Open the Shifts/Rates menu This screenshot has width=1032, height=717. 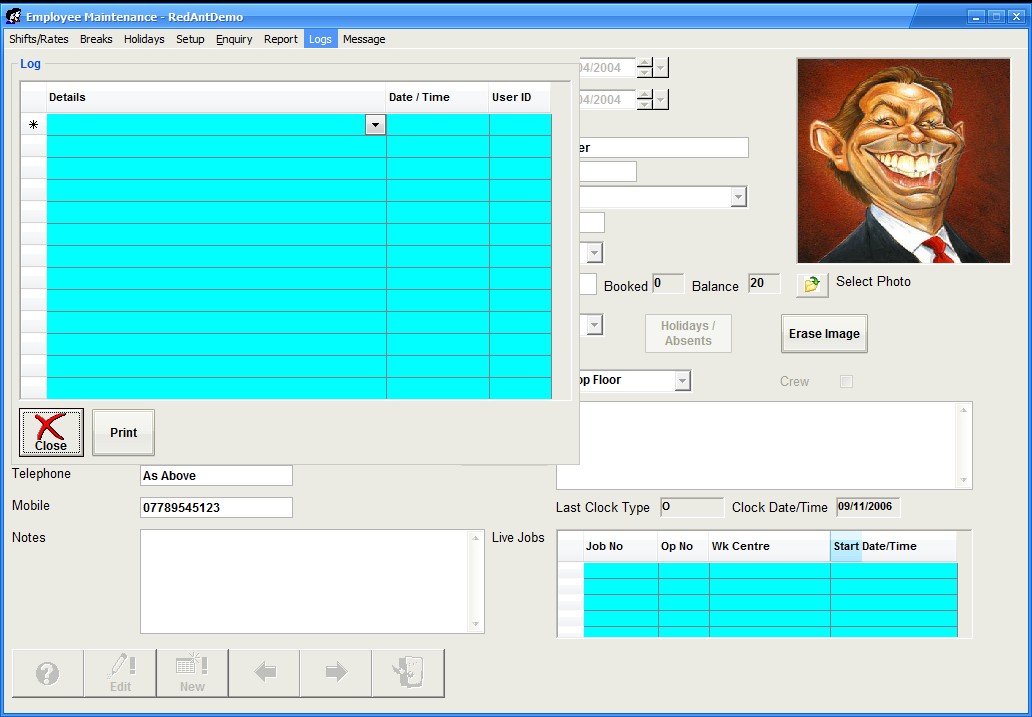[x=39, y=39]
